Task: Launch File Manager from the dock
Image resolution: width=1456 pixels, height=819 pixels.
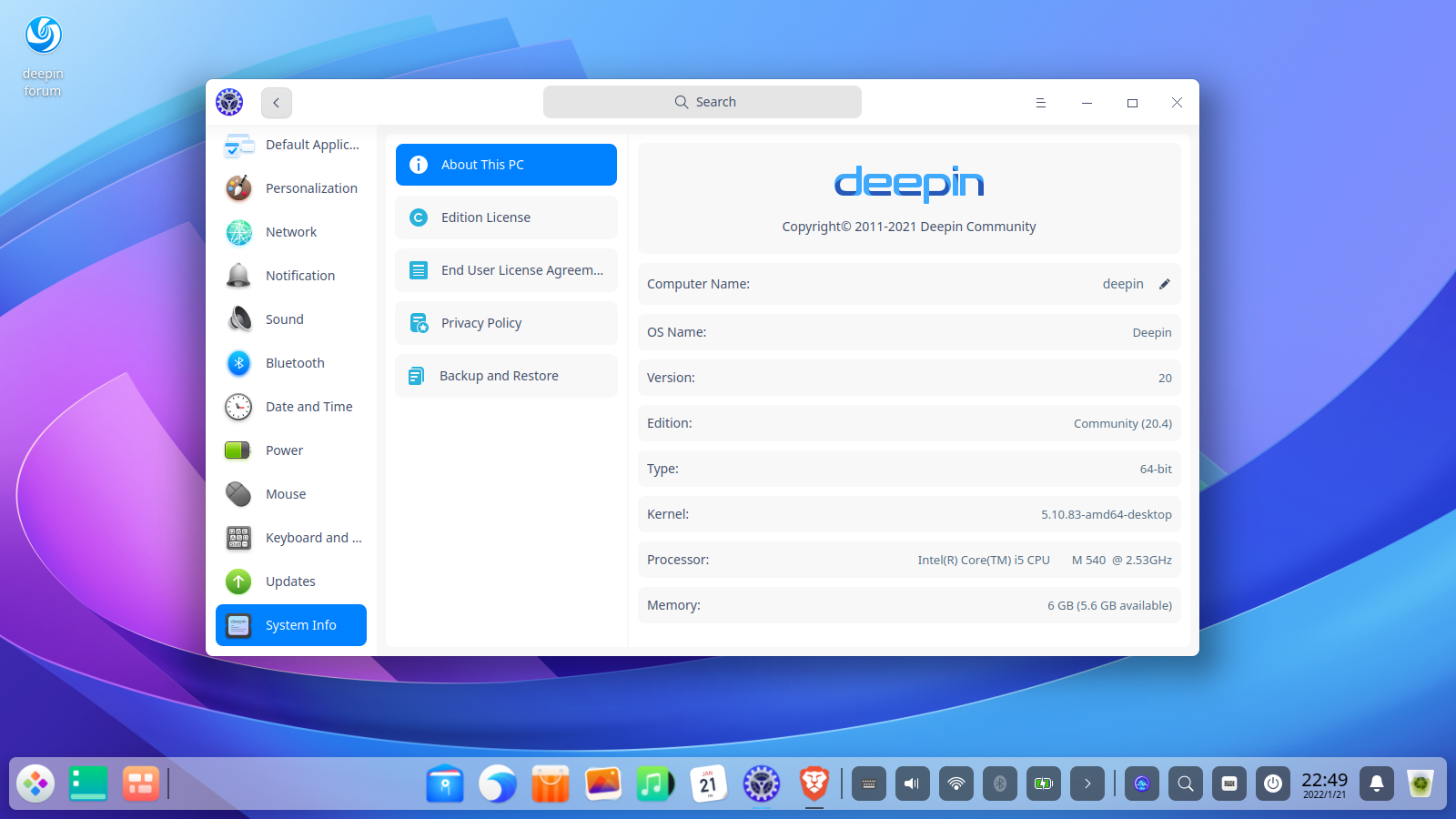Action: 445,783
